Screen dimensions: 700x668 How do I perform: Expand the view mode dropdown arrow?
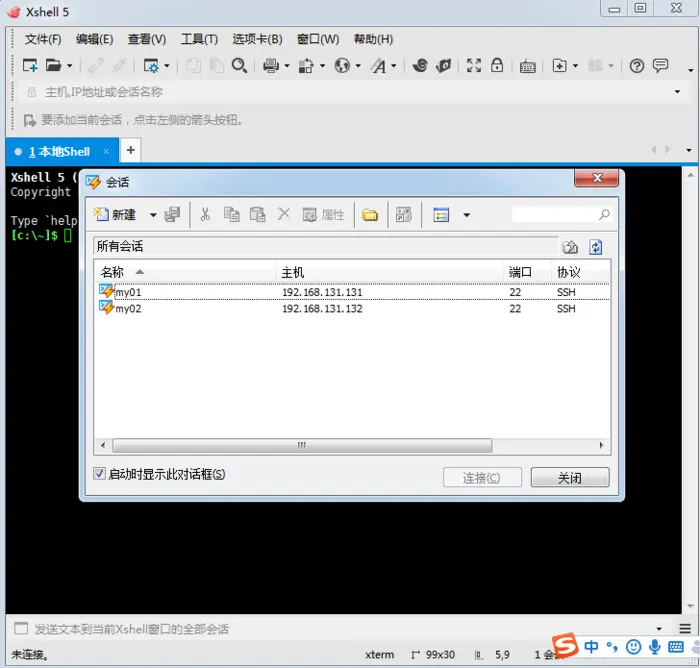pos(467,215)
